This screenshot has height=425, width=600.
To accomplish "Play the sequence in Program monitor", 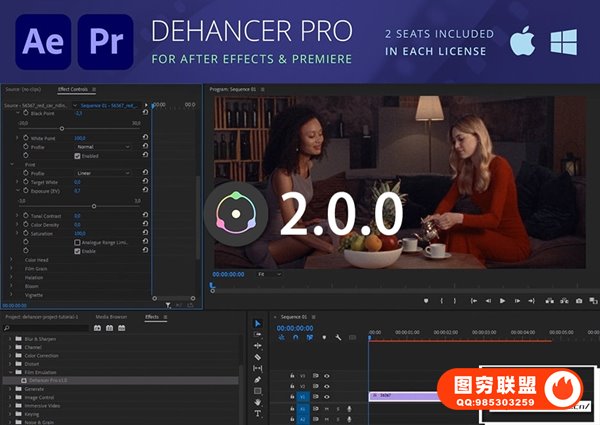I will tap(502, 300).
